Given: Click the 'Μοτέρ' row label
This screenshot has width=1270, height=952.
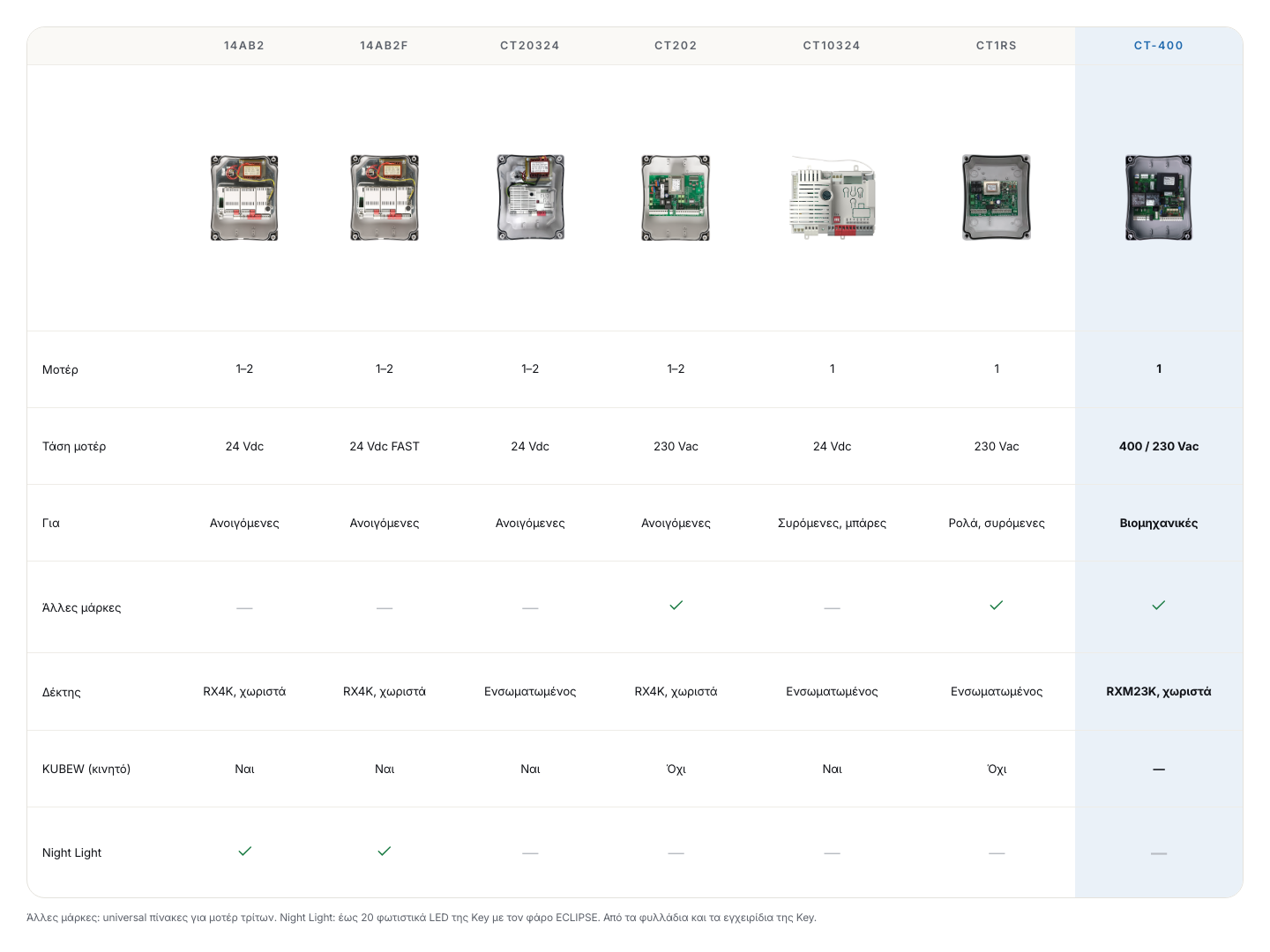Looking at the screenshot, I should pos(60,369).
